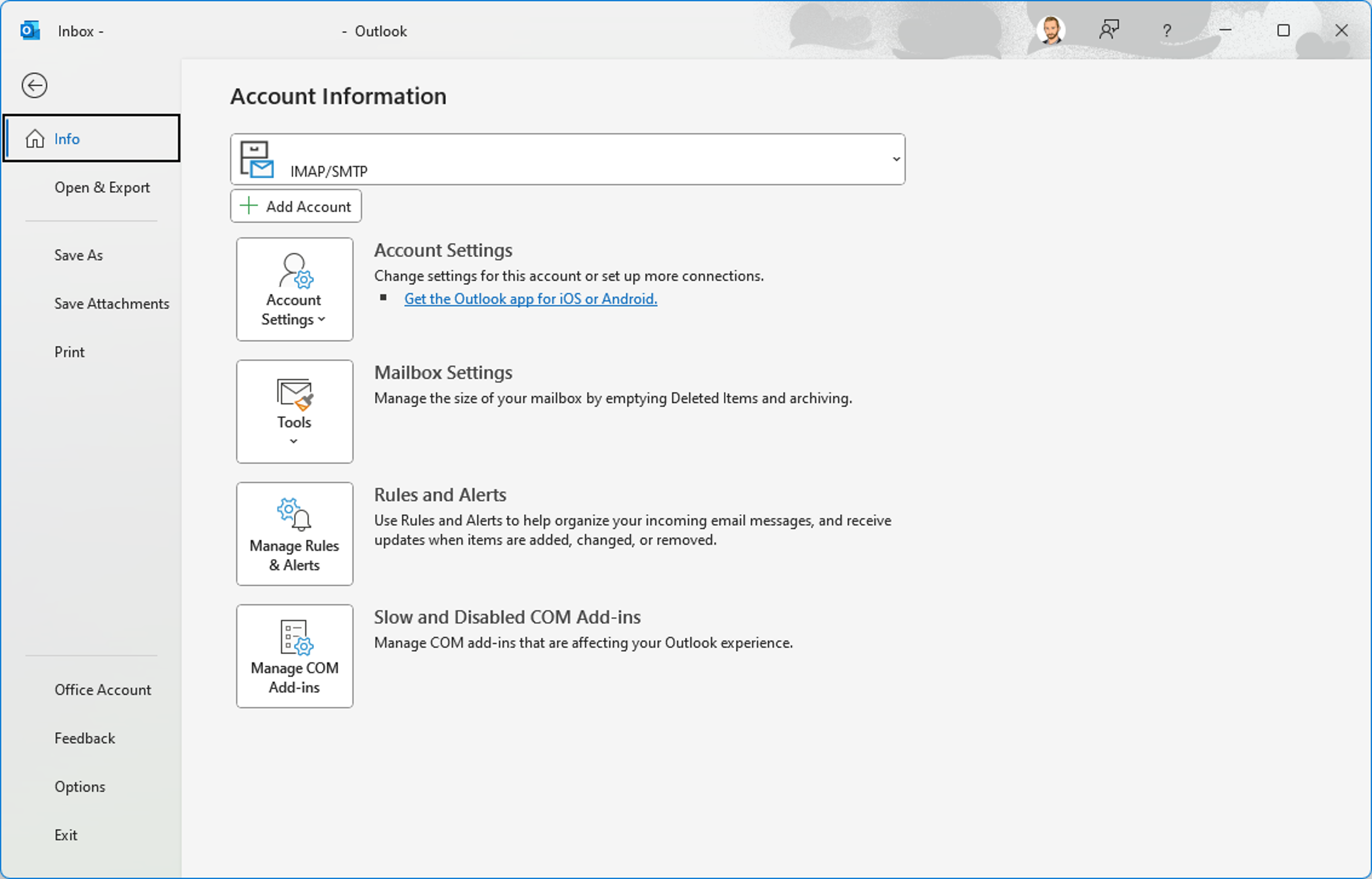Click the Outlook logo in title bar
The height and width of the screenshot is (879, 1372).
coord(30,30)
